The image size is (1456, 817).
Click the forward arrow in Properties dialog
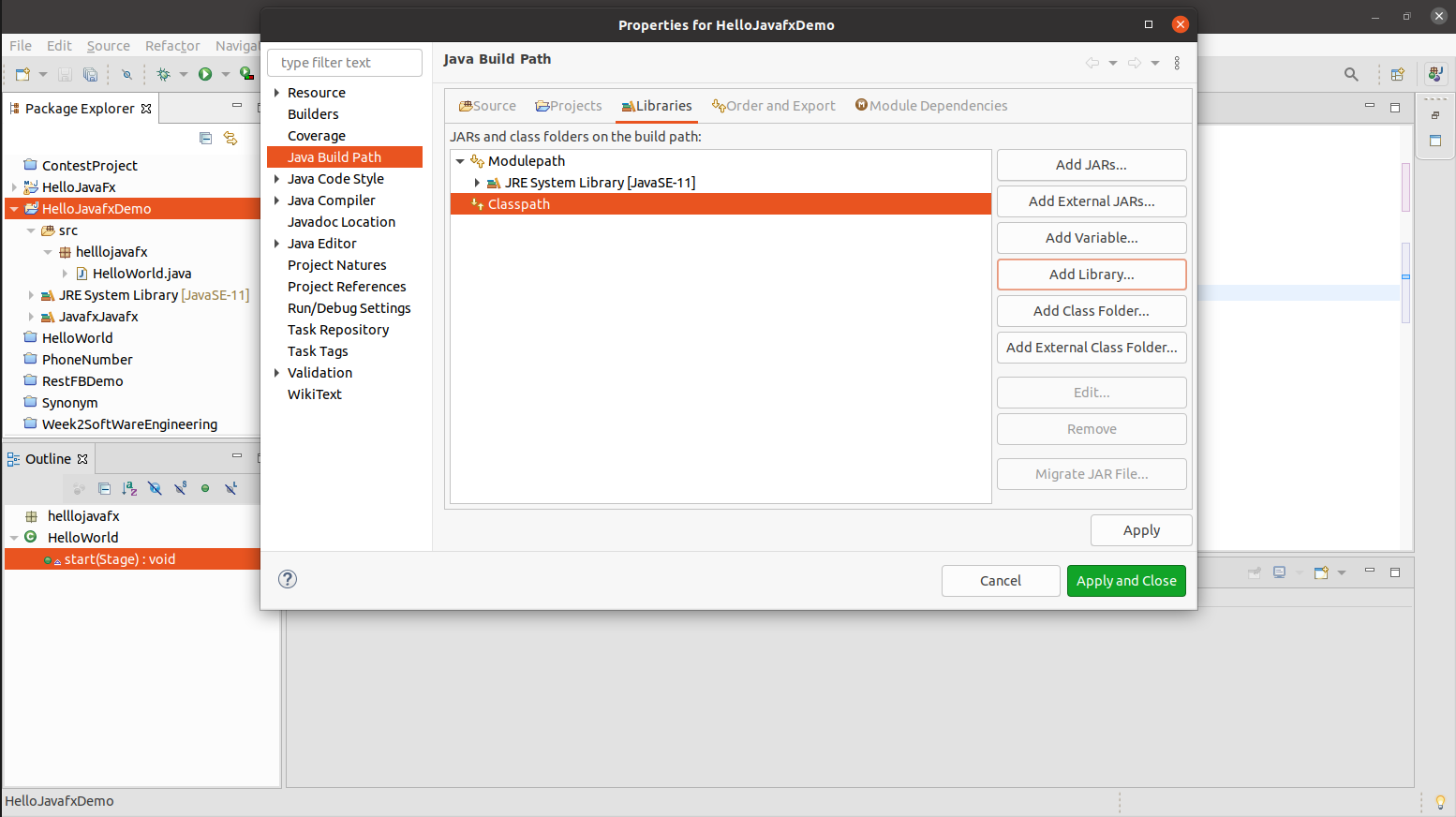[1135, 63]
